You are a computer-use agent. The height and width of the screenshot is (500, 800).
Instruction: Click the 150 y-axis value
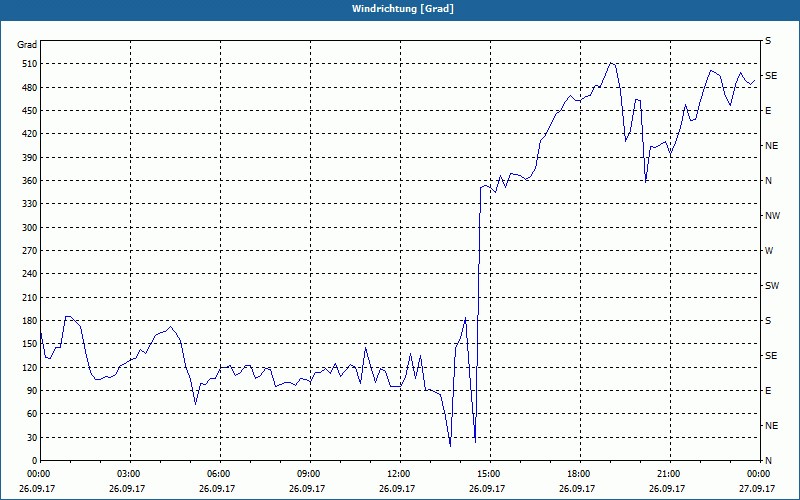click(x=30, y=344)
